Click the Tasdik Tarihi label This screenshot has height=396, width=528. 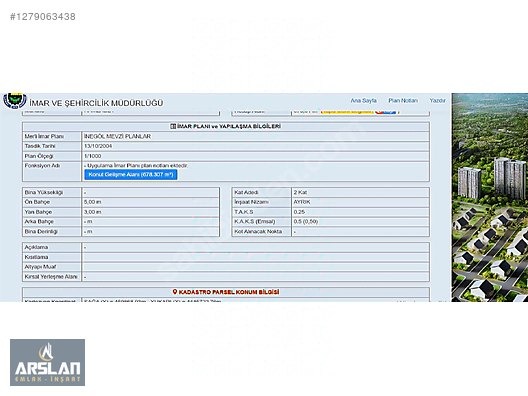(40, 146)
